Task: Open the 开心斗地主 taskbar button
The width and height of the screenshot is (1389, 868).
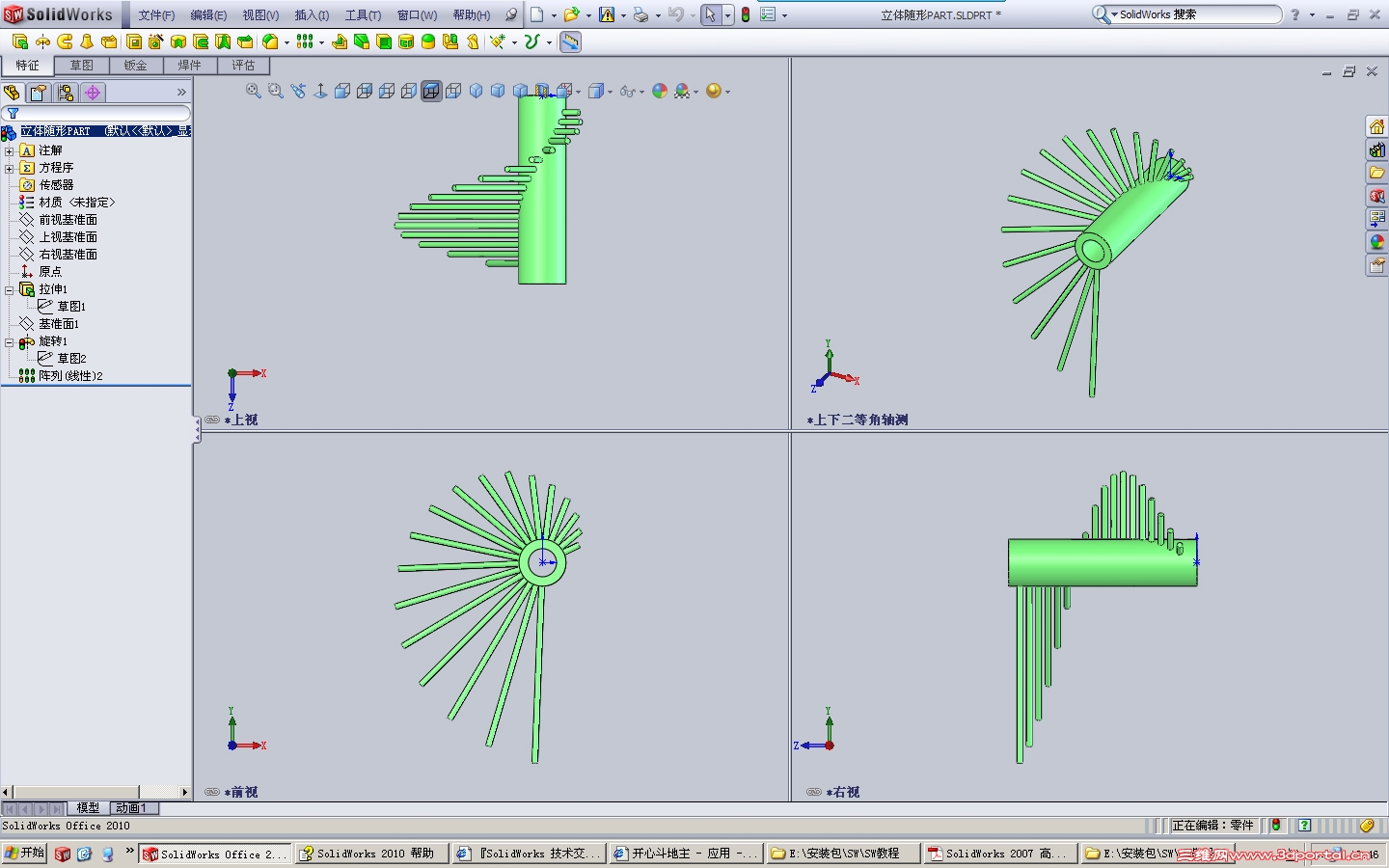Action: (685, 854)
